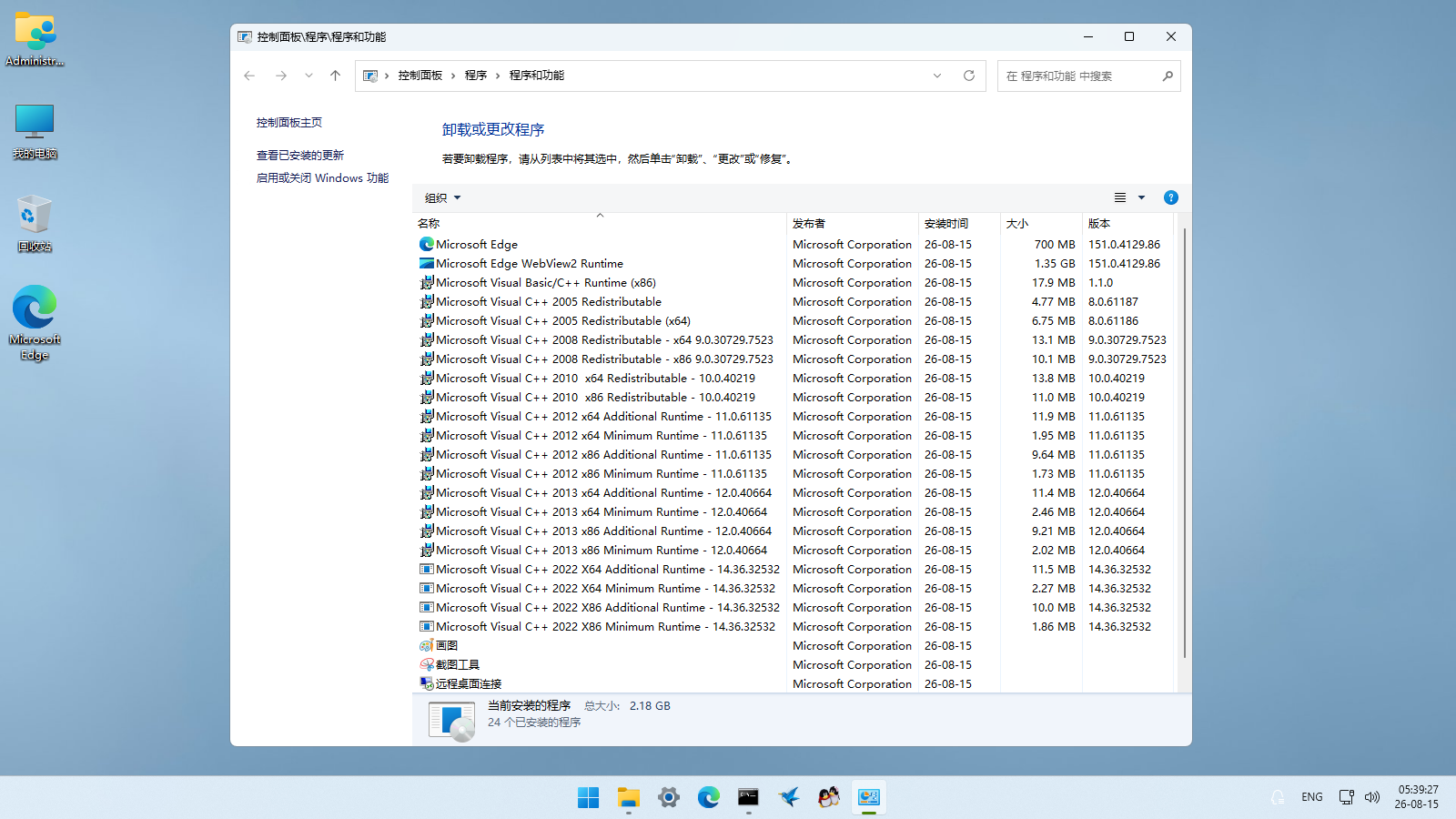1456x819 pixels.
Task: Sort list by 发布者 column
Action: coord(853,223)
